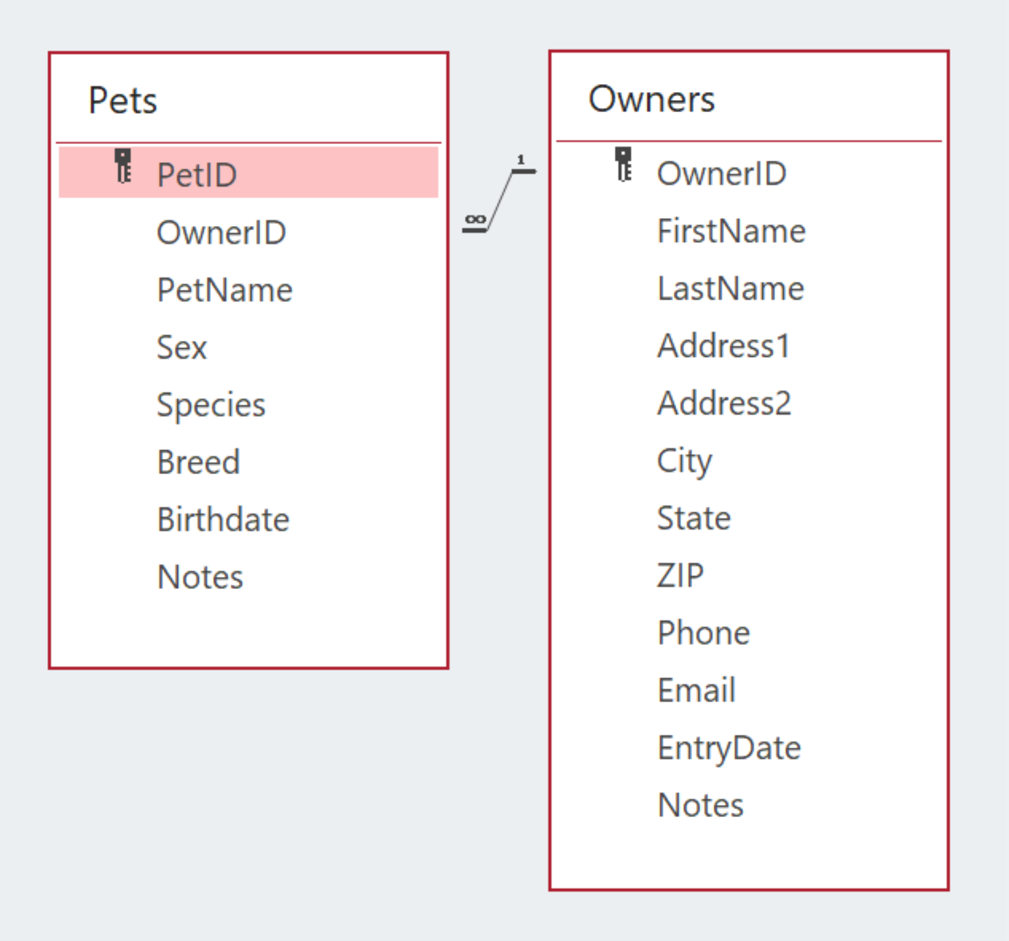1009x941 pixels.
Task: Choose the FirstName field
Action: tap(748, 230)
